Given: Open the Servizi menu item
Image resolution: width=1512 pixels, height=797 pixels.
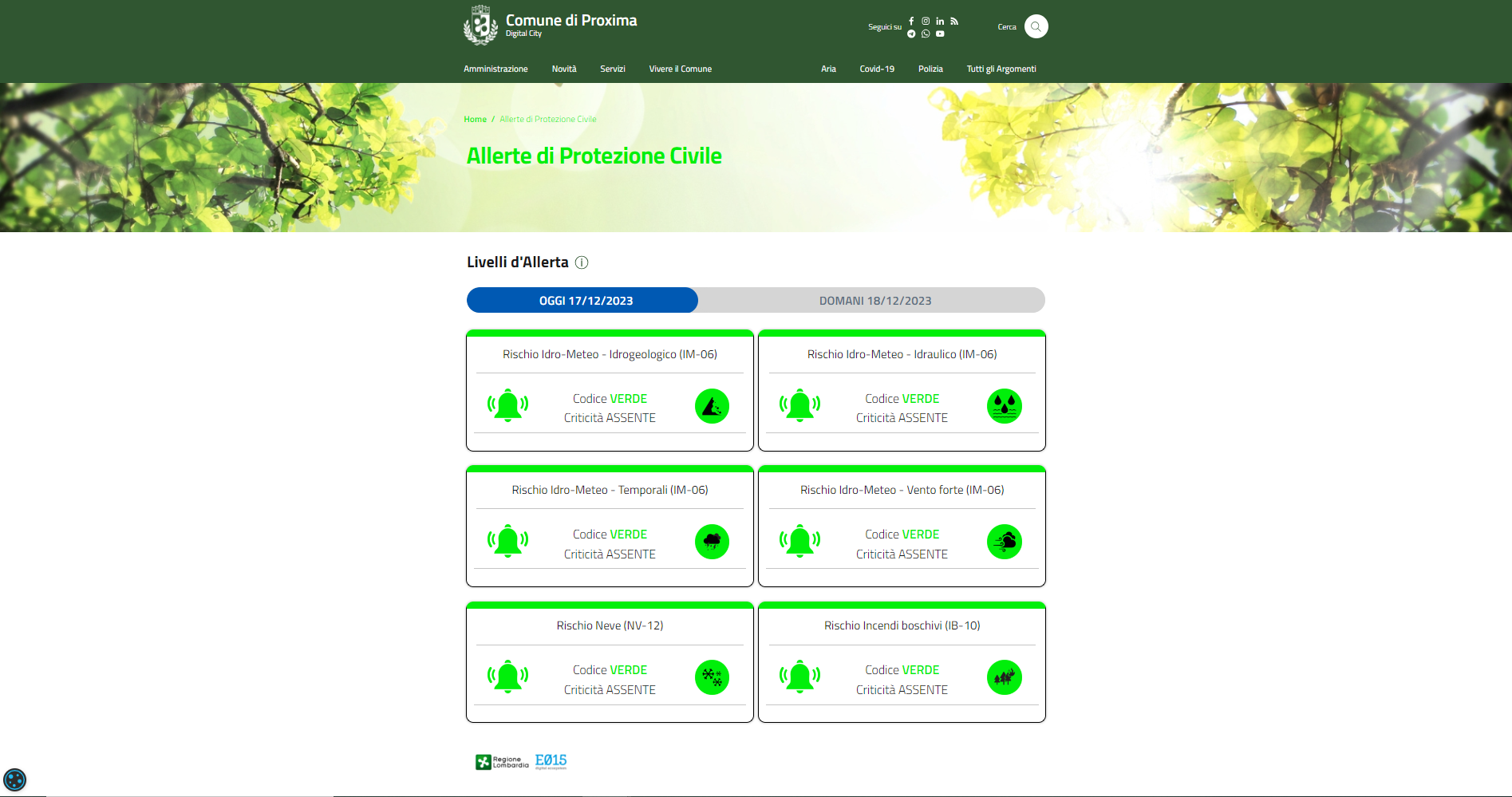Looking at the screenshot, I should [x=612, y=69].
